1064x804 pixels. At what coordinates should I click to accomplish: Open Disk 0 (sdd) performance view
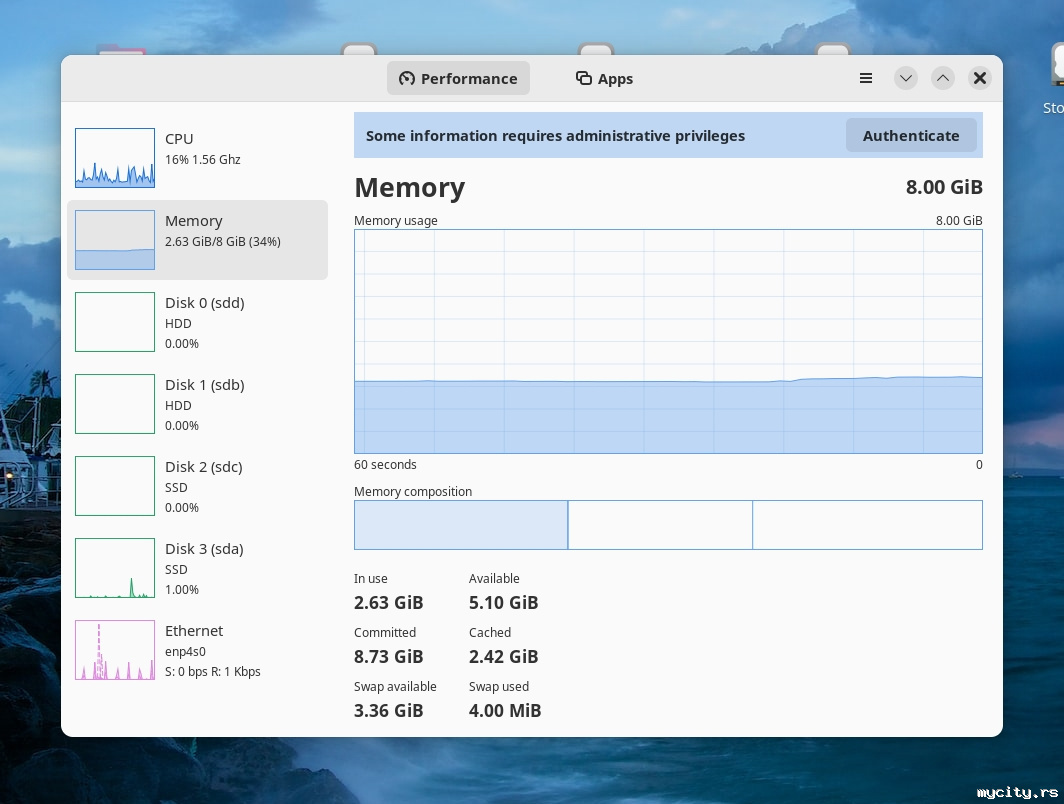point(197,322)
